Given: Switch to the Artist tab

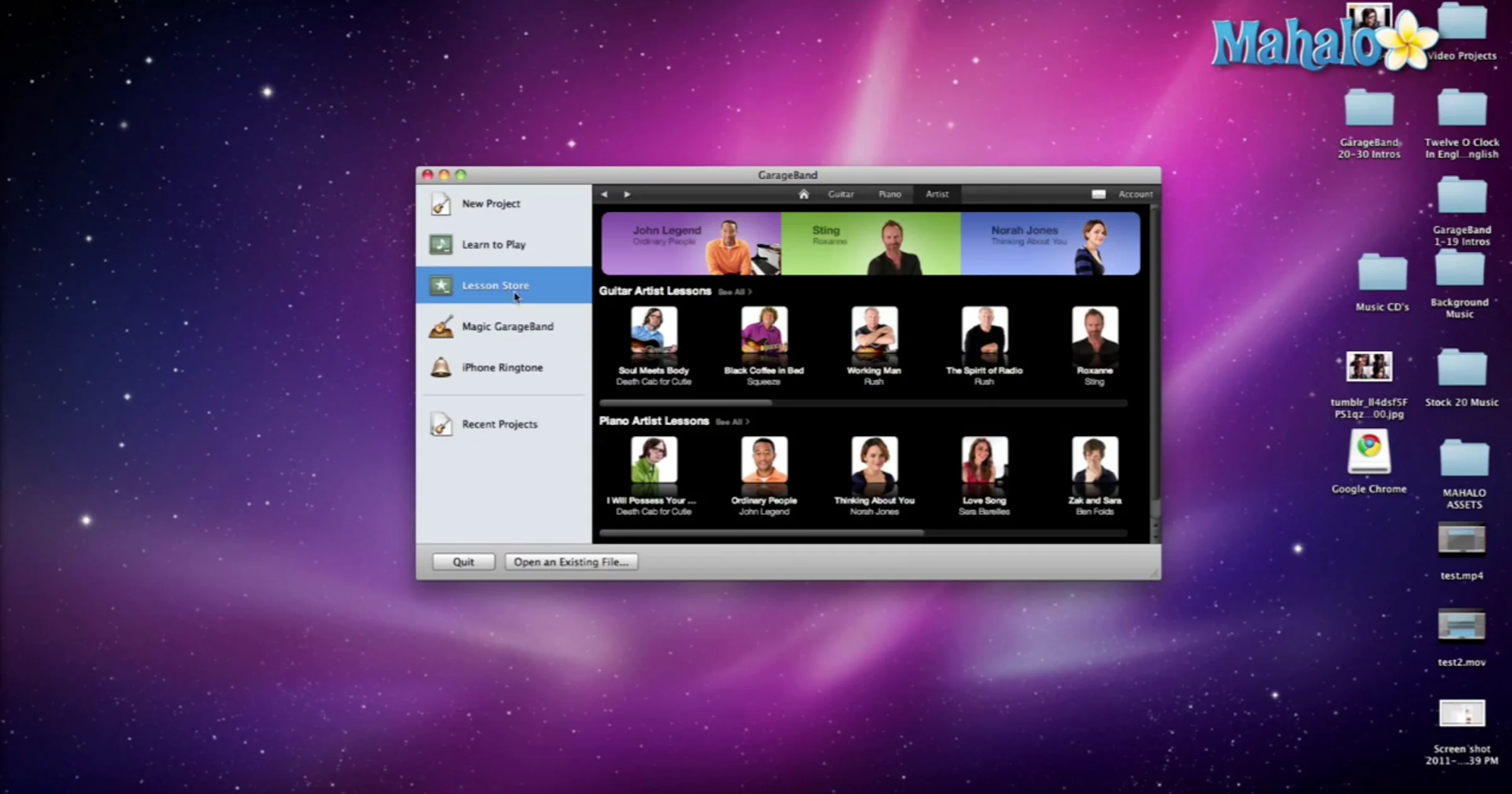Looking at the screenshot, I should point(937,194).
